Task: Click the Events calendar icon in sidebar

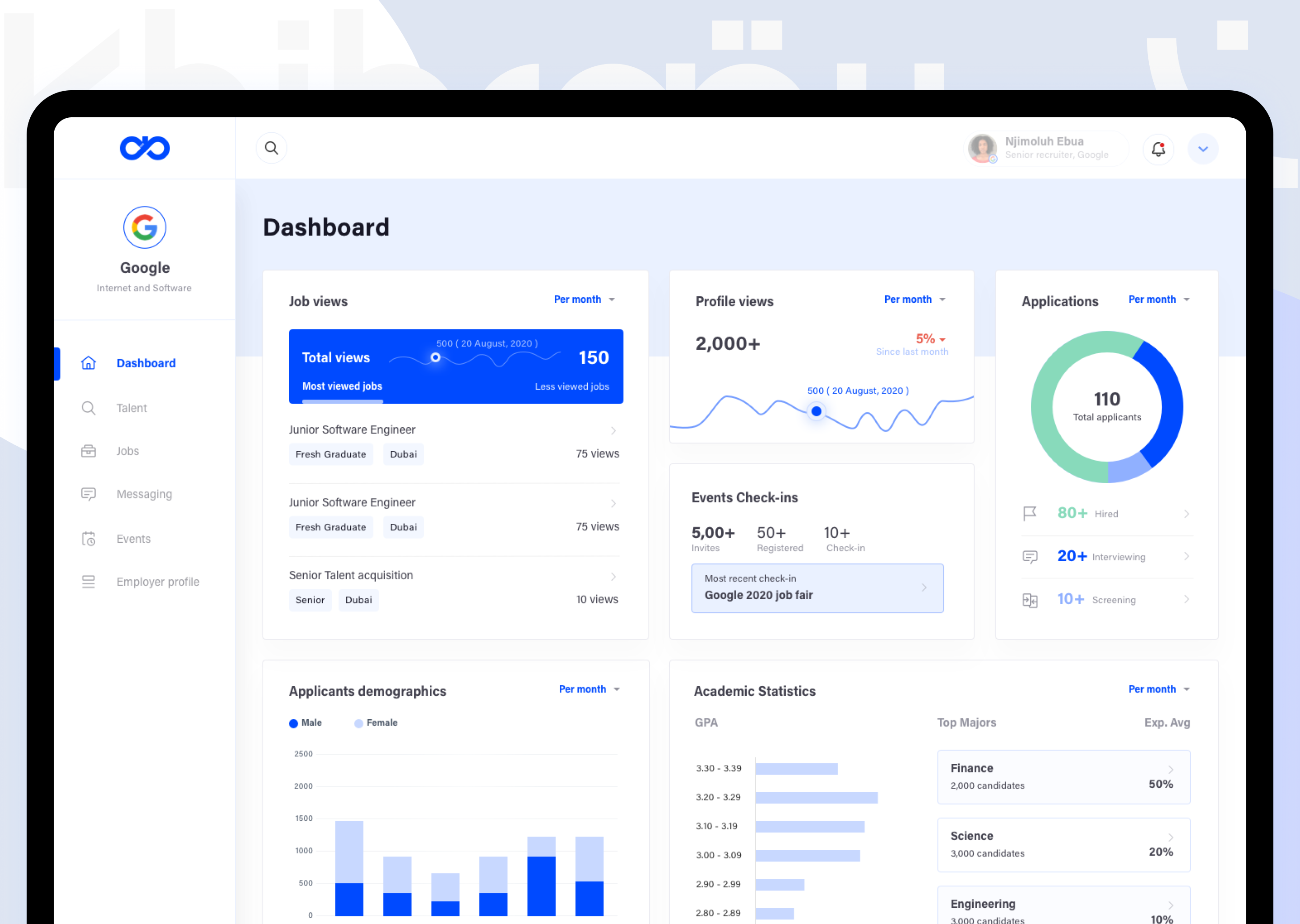Action: point(88,538)
